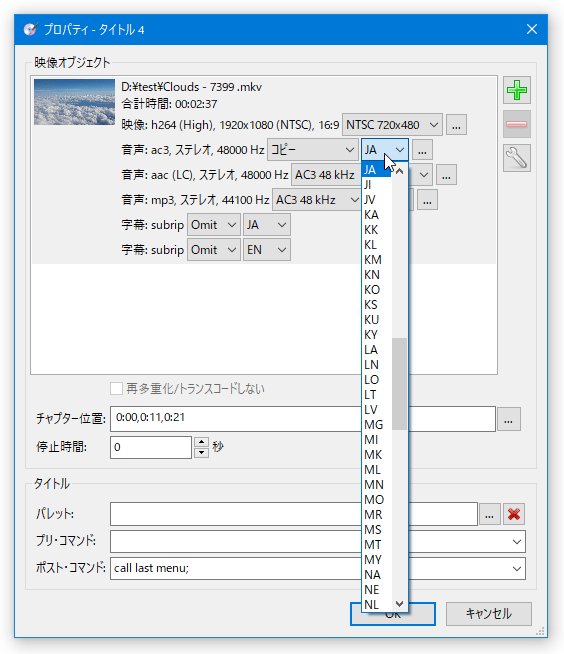
Task: Select MS in the language list
Action: click(377, 530)
